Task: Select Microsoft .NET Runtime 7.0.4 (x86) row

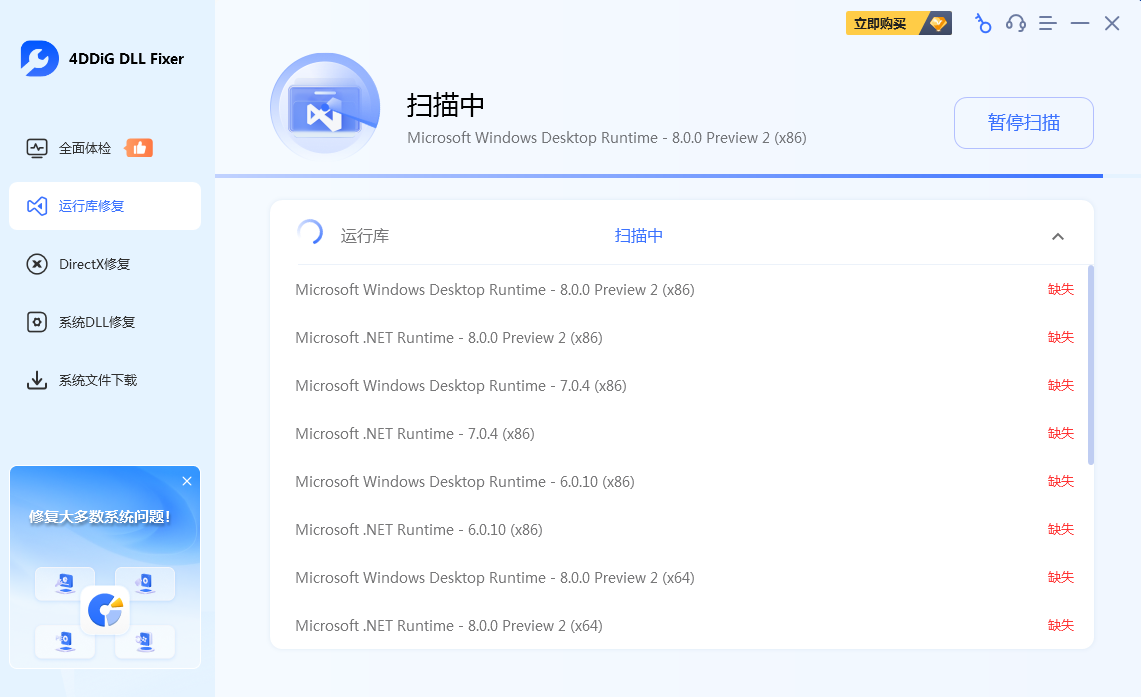Action: [684, 434]
